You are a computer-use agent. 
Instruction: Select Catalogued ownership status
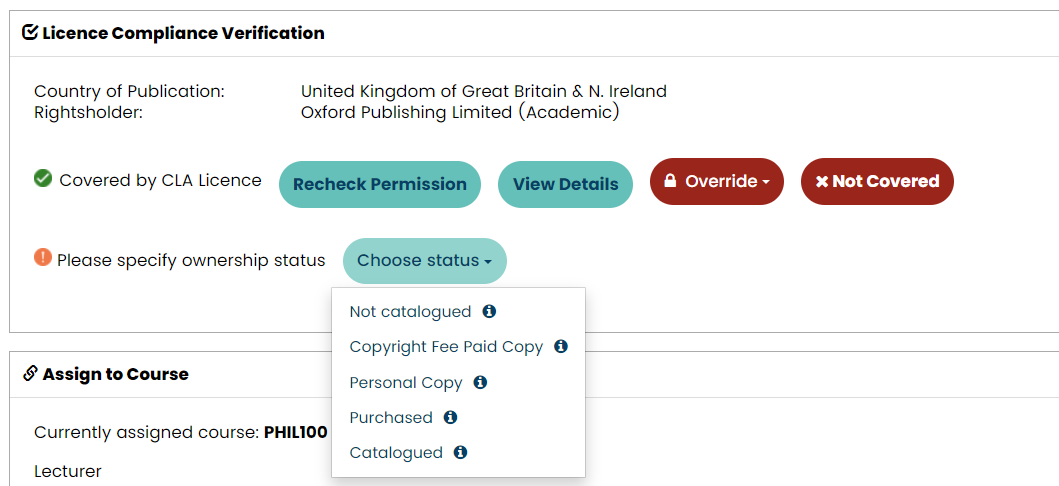pyautogui.click(x=396, y=452)
